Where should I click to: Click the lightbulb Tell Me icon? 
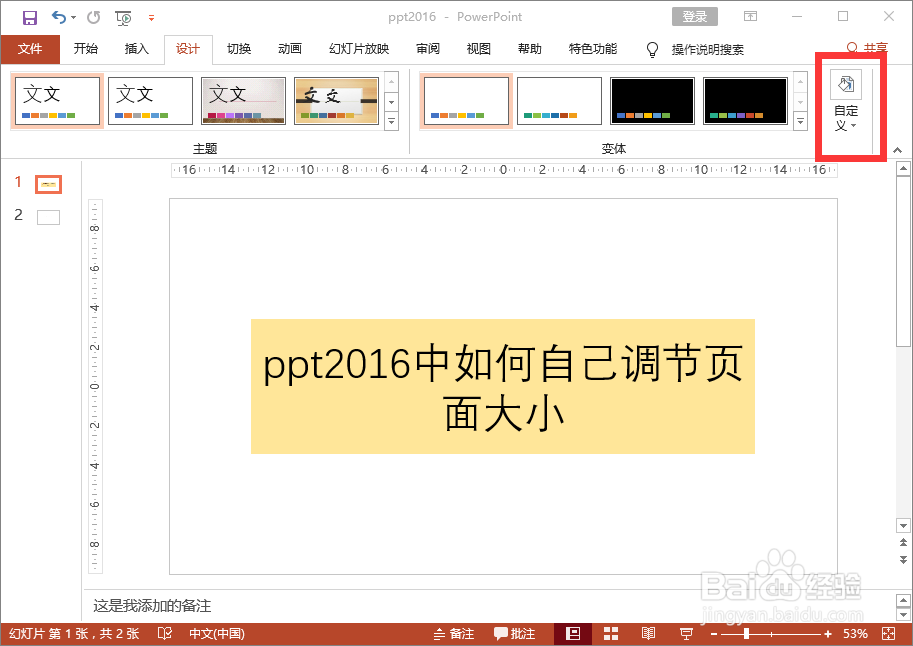click(x=653, y=50)
